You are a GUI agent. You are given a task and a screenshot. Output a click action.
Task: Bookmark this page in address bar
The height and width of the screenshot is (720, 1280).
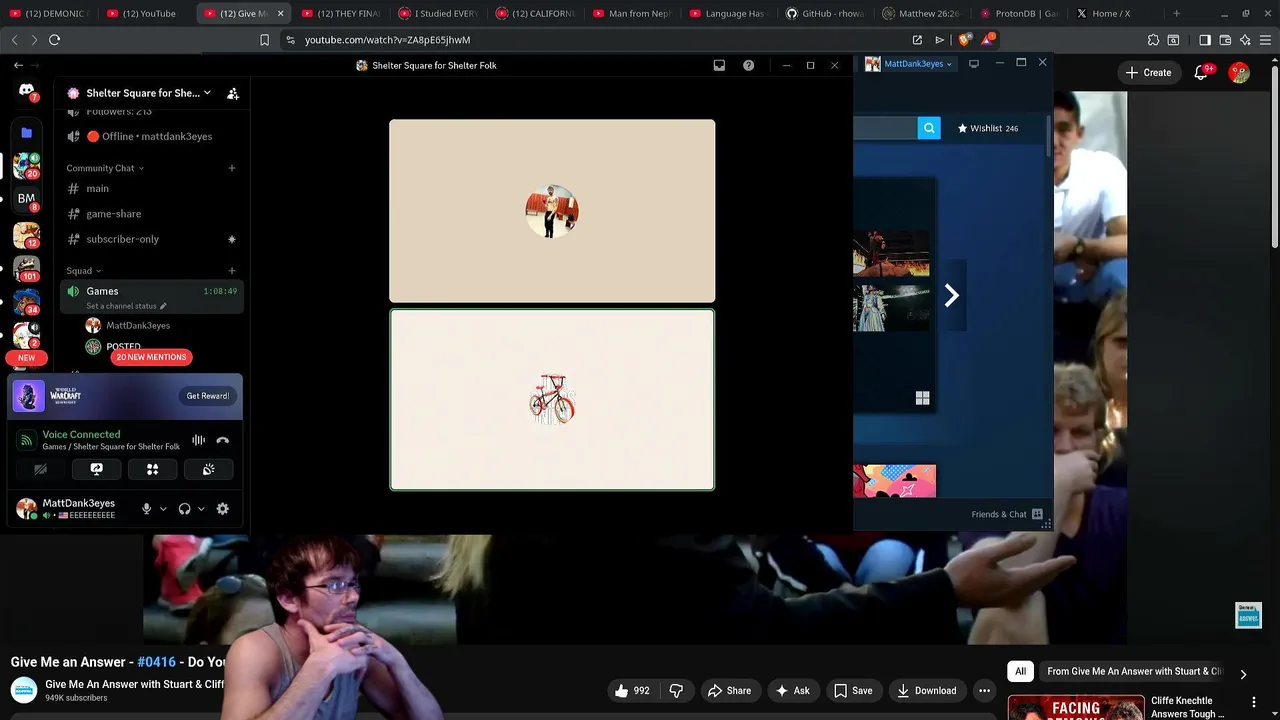click(x=264, y=40)
